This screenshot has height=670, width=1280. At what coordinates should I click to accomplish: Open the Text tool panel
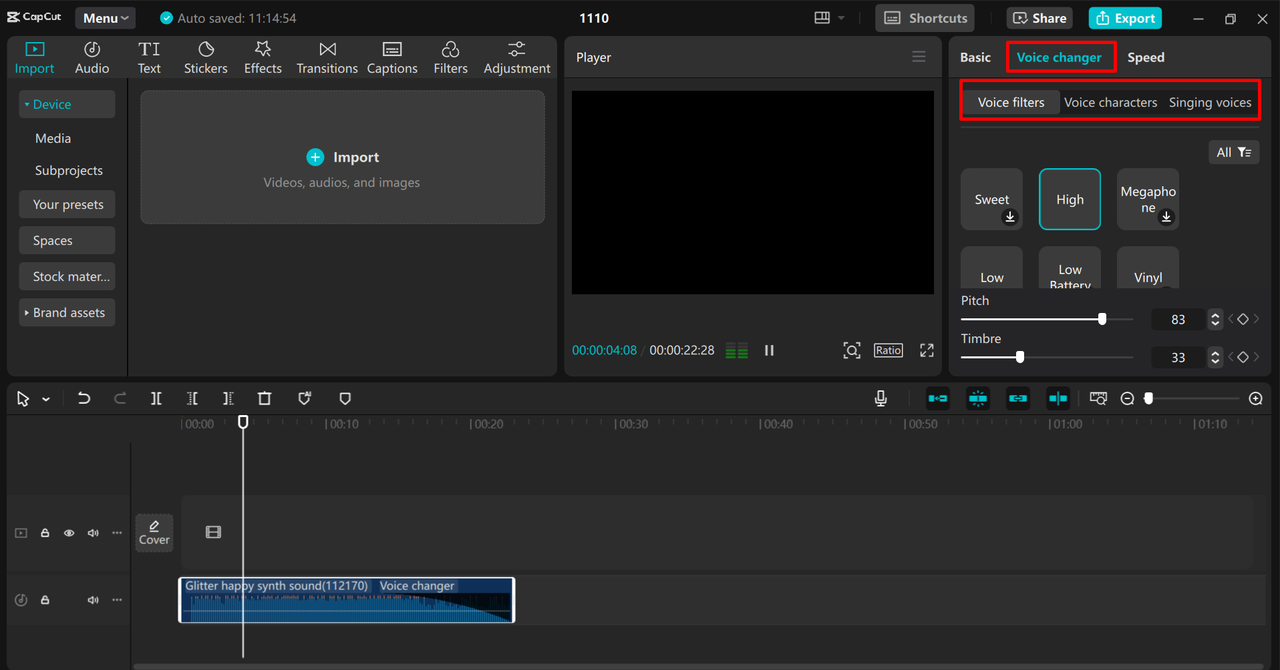coord(149,58)
